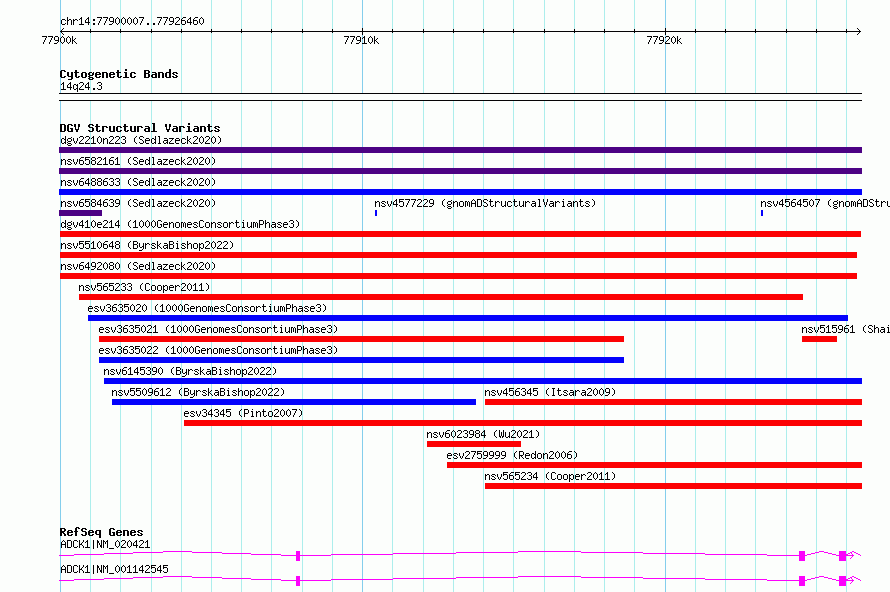Screen dimensions: 890x592
Task: Click the nsv456345 (Itsara2009) red bar
Action: (x=673, y=402)
